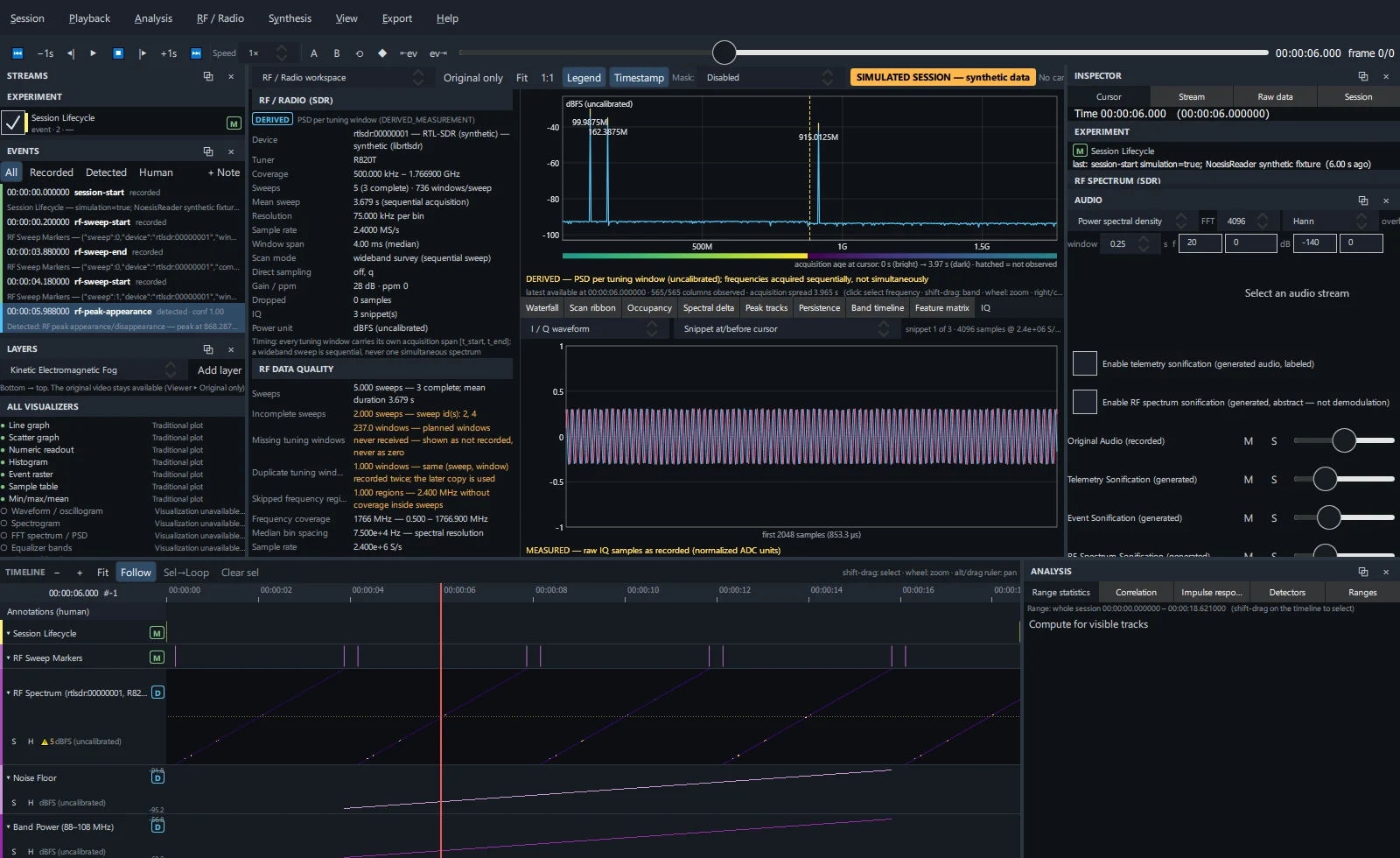Switch to the Raw data inspector tab

pyautogui.click(x=1275, y=97)
